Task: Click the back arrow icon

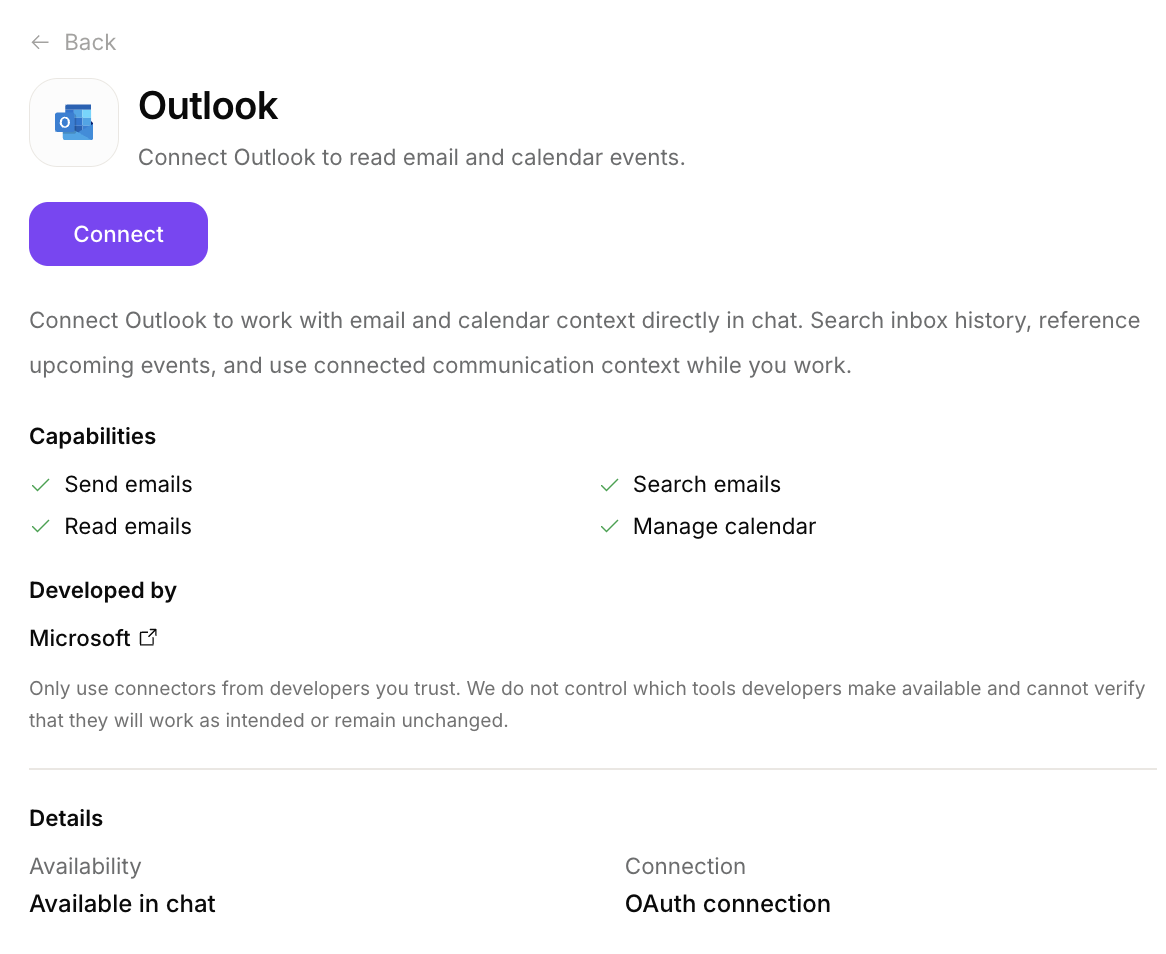Action: 38,42
